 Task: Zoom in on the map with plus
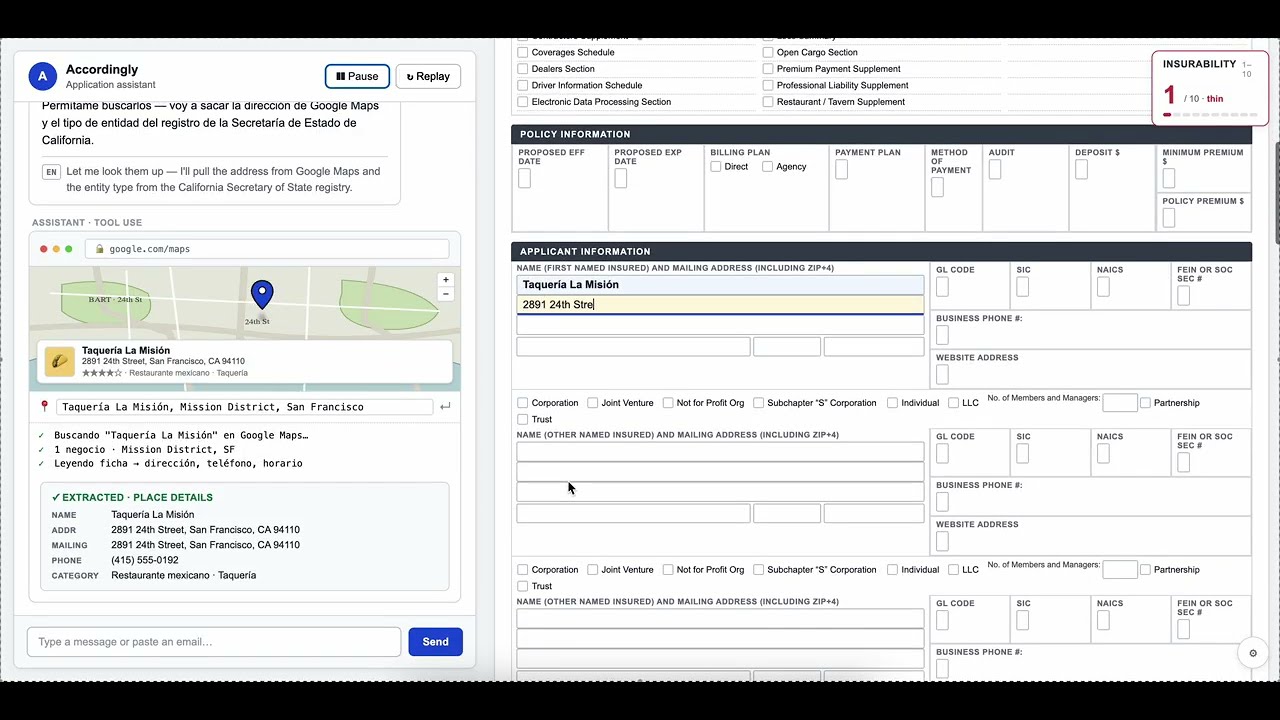coord(446,280)
